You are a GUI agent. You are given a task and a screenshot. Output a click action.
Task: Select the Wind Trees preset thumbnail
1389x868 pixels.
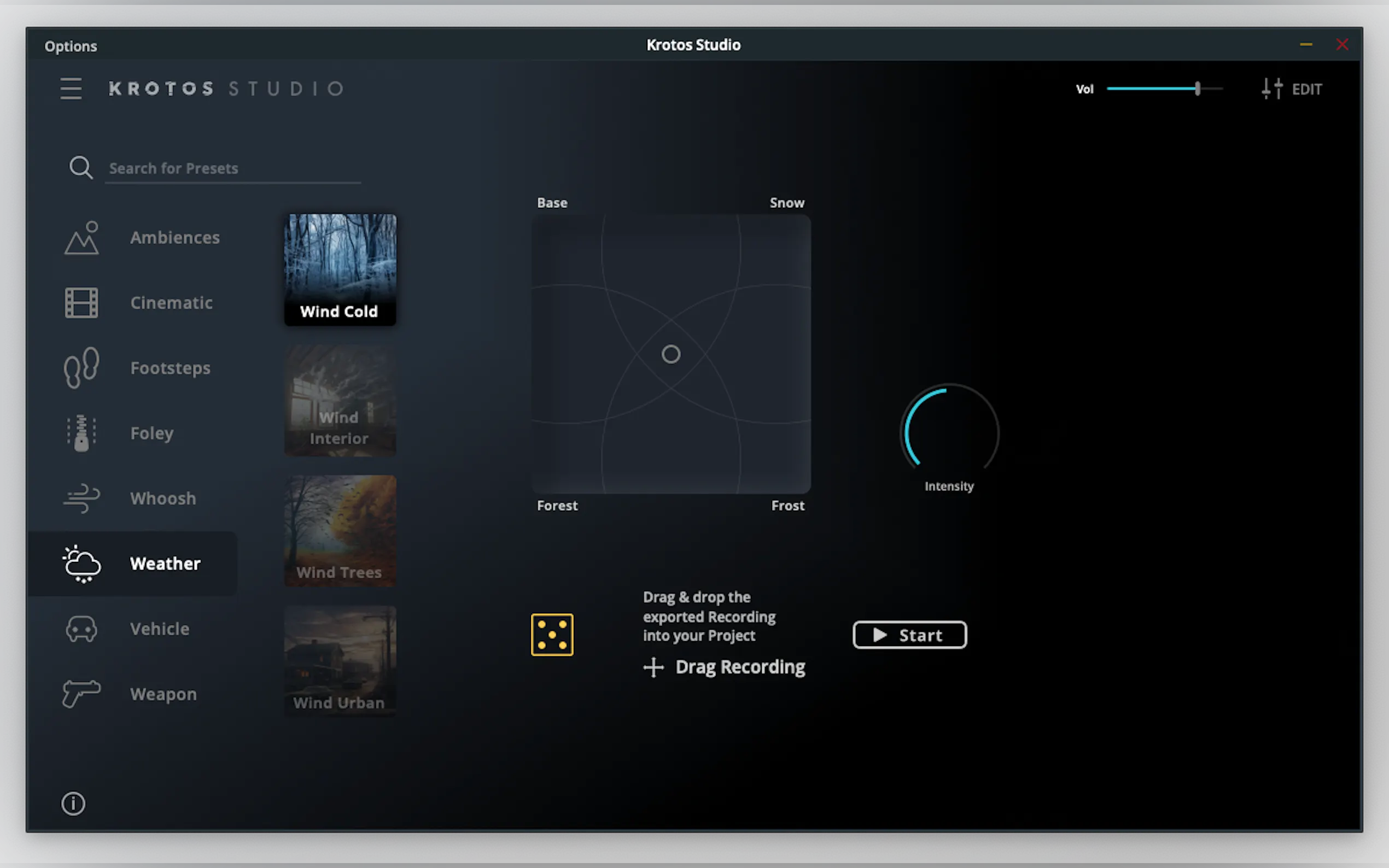[x=340, y=530]
